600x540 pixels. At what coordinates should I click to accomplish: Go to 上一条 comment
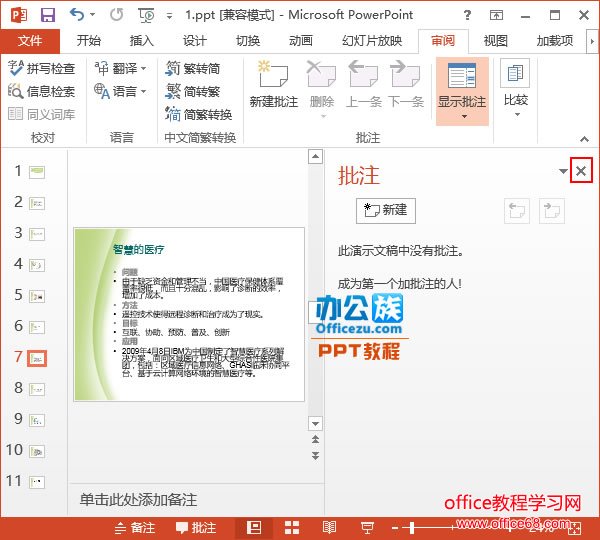tap(364, 85)
